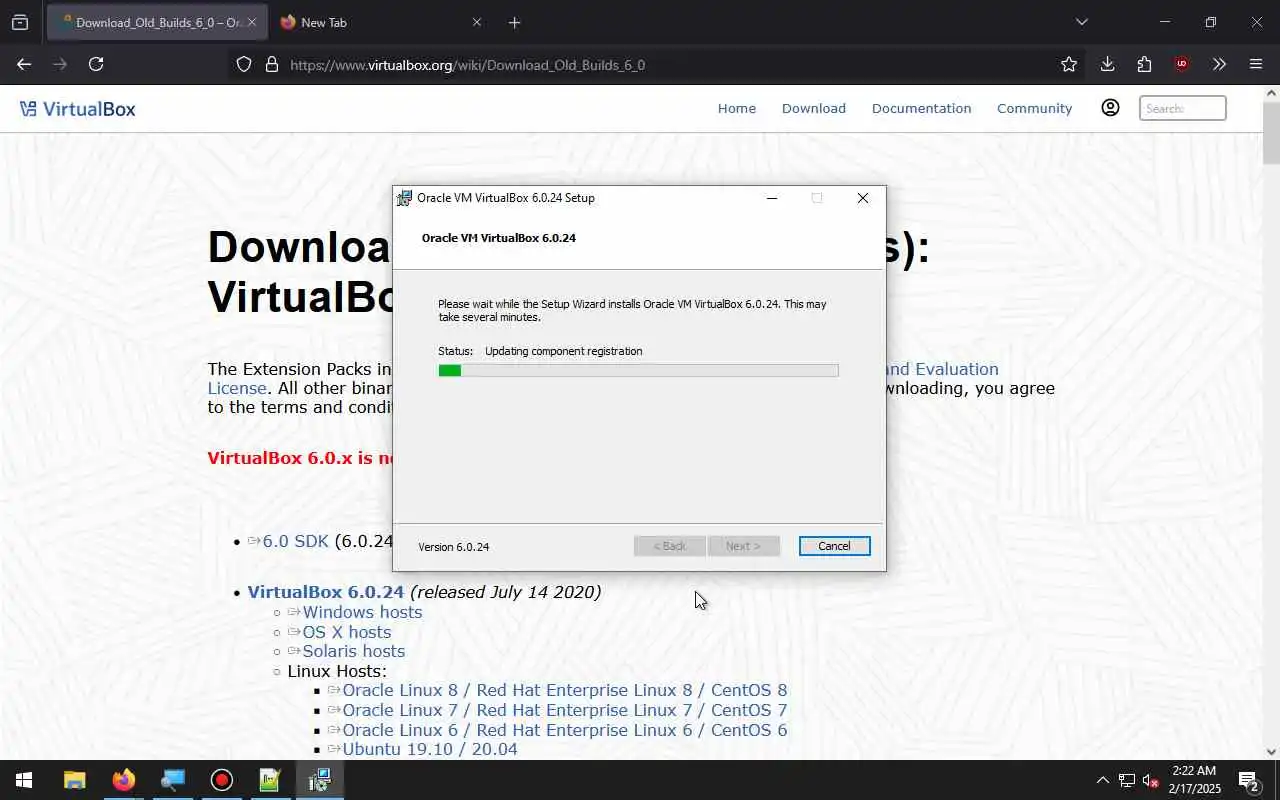The height and width of the screenshot is (800, 1280).
Task: Click the user account icon on the site
Action: (1110, 108)
